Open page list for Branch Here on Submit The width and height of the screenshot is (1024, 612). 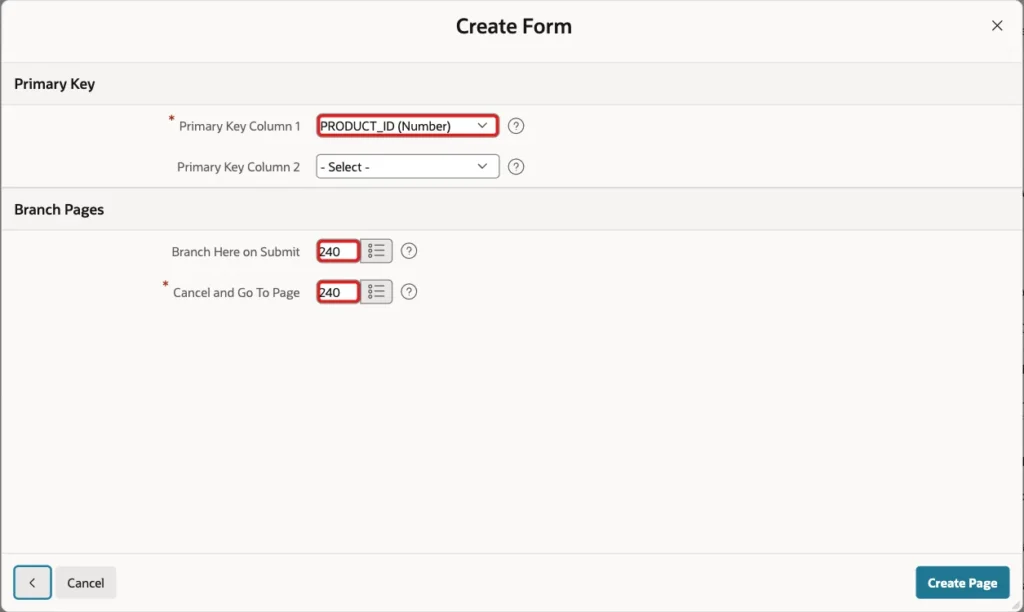click(x=376, y=251)
